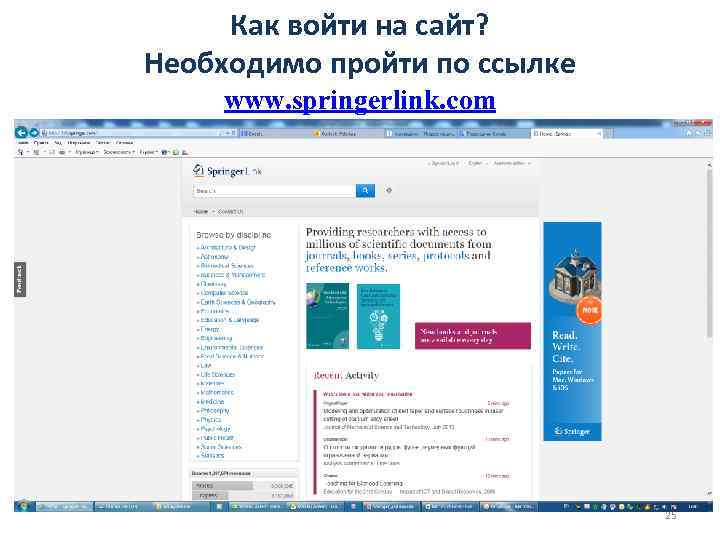Open the Materials discipline
The width and height of the screenshot is (720, 540).
point(212,383)
